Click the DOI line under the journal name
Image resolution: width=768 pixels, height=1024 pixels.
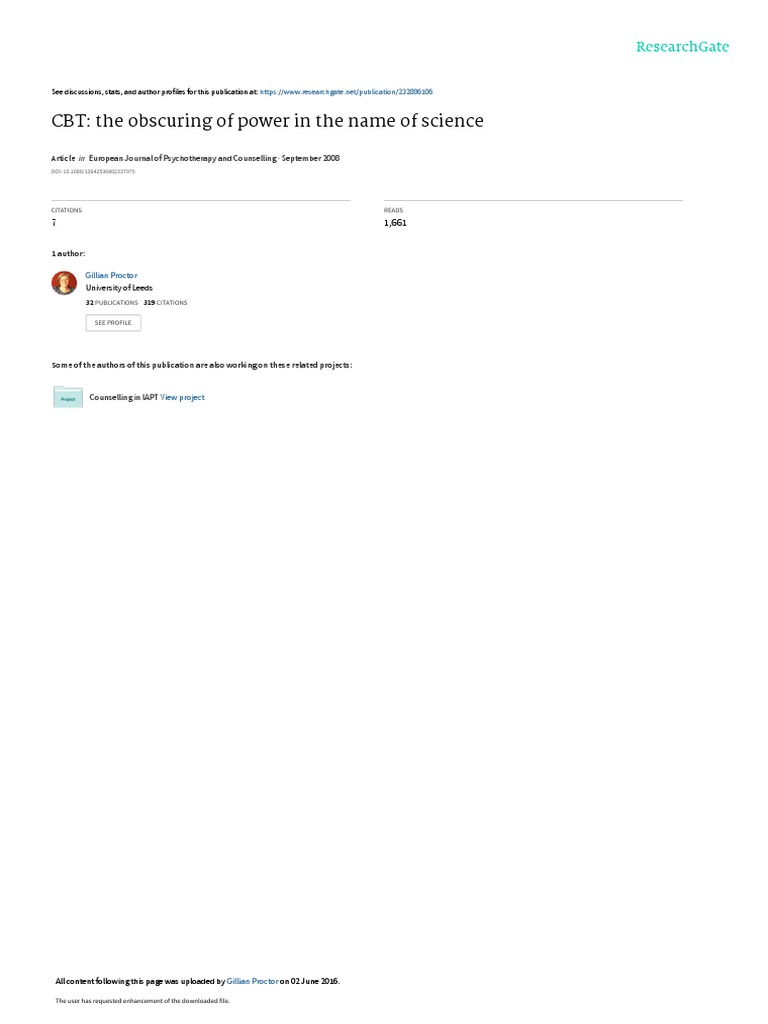click(x=93, y=172)
